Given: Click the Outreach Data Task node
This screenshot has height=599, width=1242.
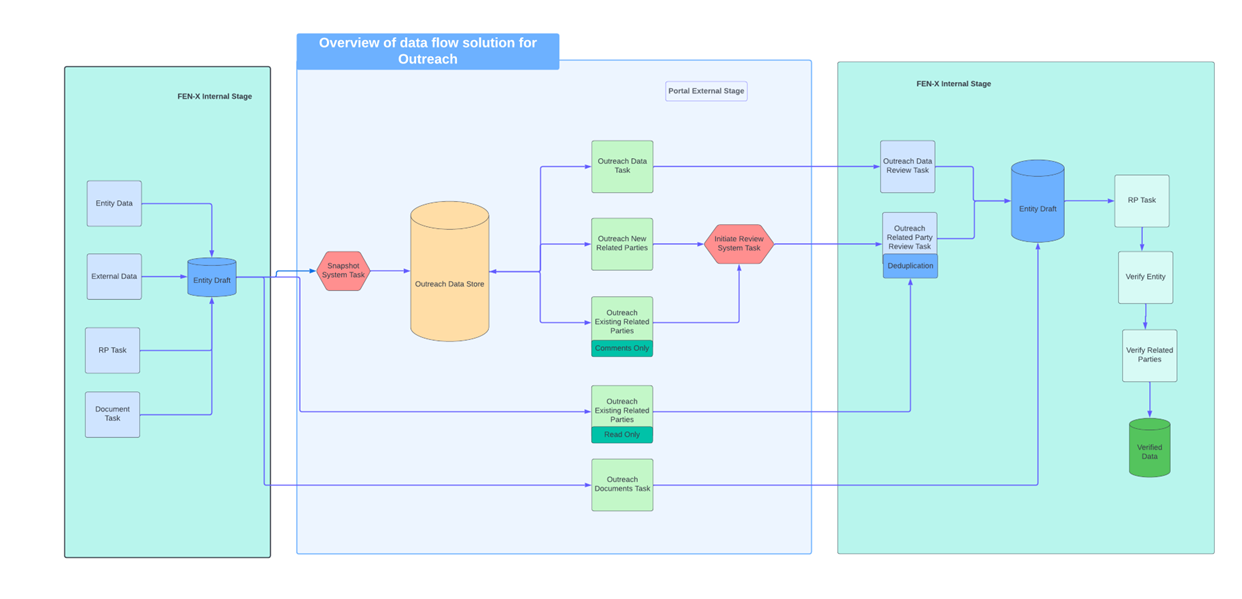Looking at the screenshot, I should click(622, 166).
